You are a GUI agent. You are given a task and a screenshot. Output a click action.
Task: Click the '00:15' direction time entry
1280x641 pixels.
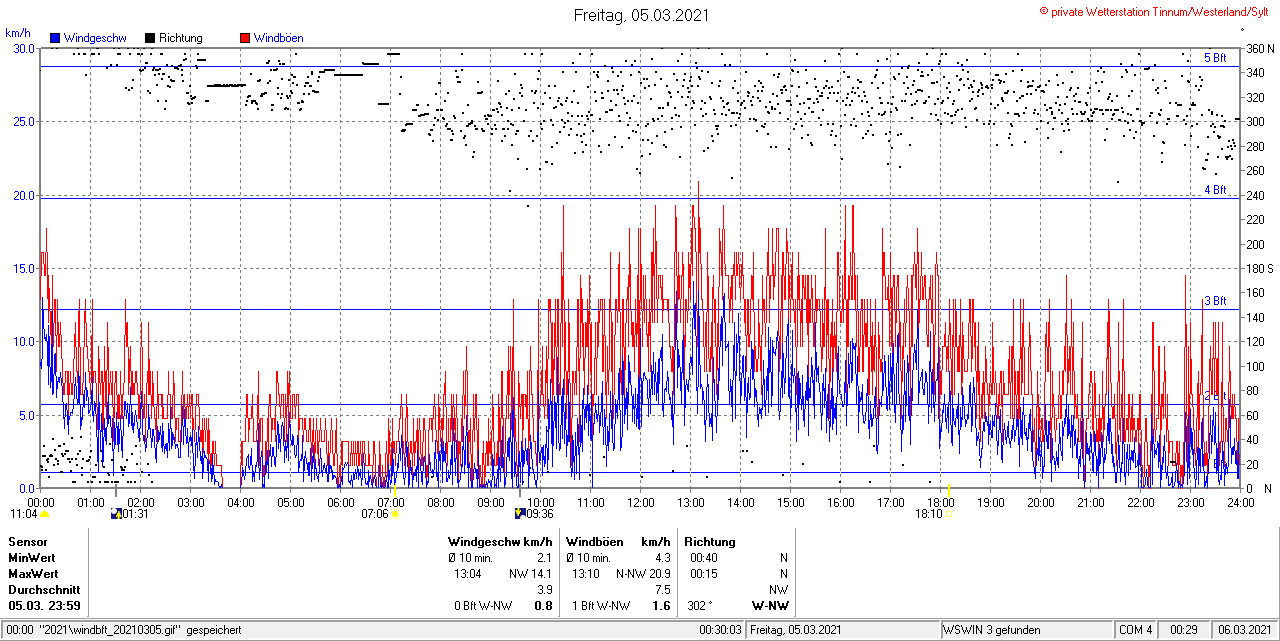[x=704, y=574]
